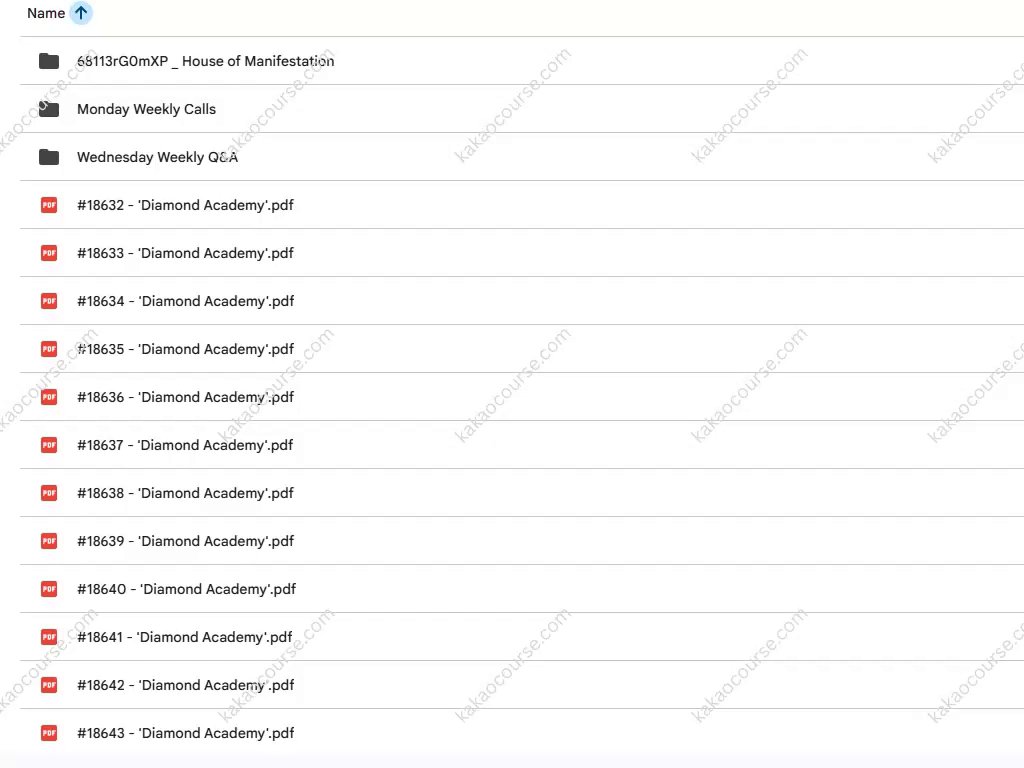
Task: Click the PDF icon for file #18643
Action: (x=49, y=733)
